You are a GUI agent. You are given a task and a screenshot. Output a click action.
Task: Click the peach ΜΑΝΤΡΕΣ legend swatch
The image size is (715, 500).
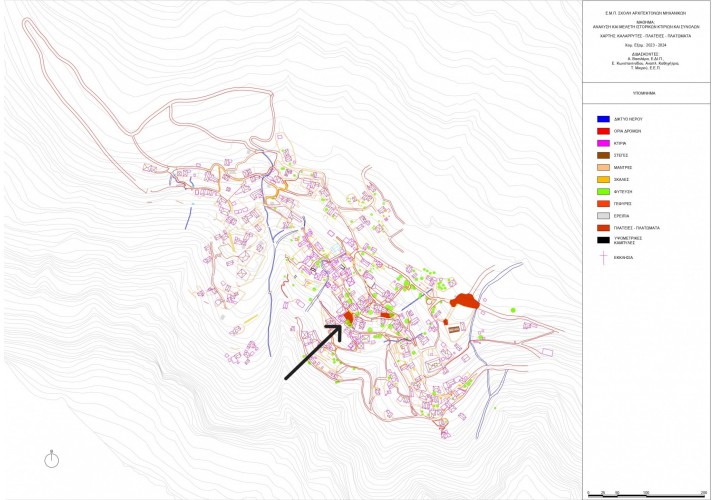603,168
